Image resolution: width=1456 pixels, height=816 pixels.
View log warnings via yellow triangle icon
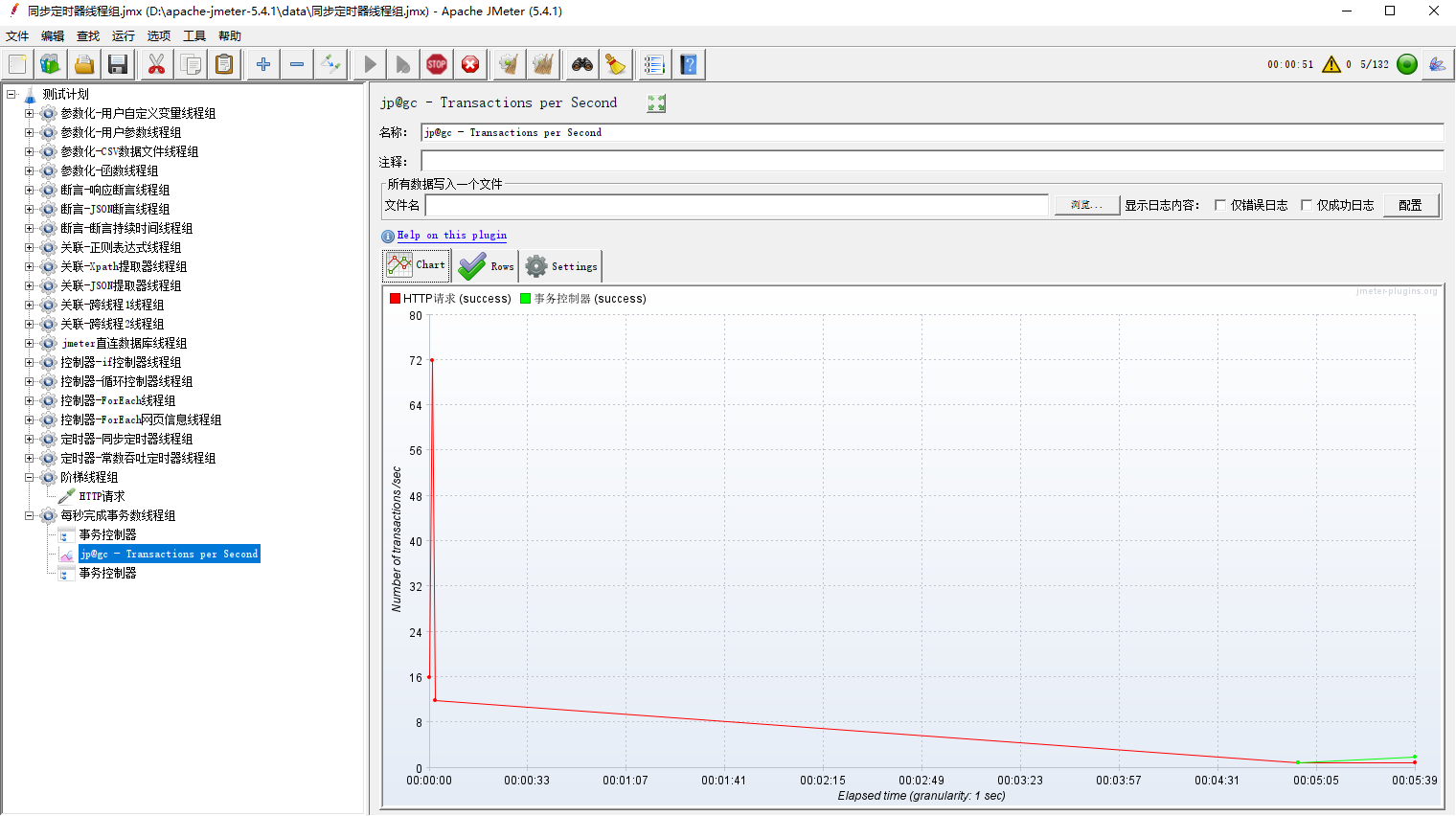click(1331, 64)
